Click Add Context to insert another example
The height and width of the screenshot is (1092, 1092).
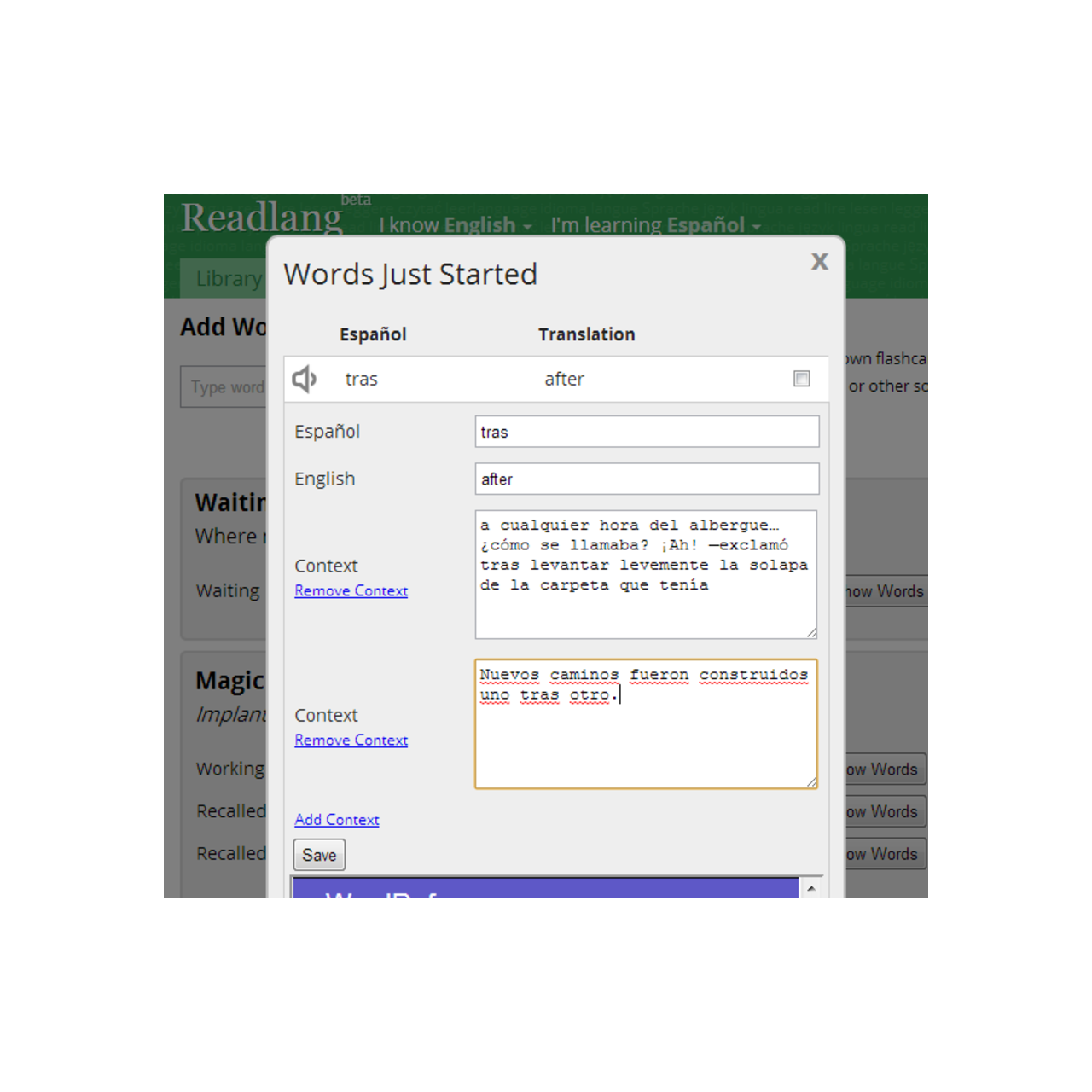tap(337, 819)
